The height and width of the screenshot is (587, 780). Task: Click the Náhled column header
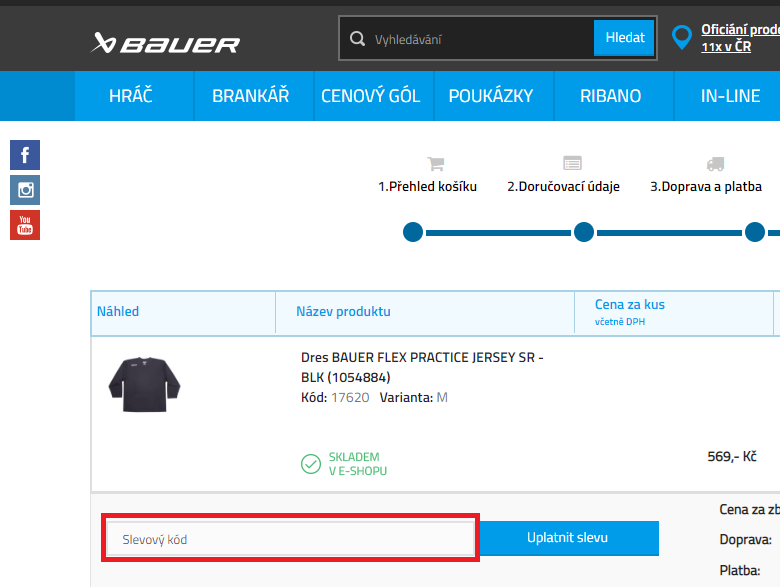pyautogui.click(x=118, y=312)
